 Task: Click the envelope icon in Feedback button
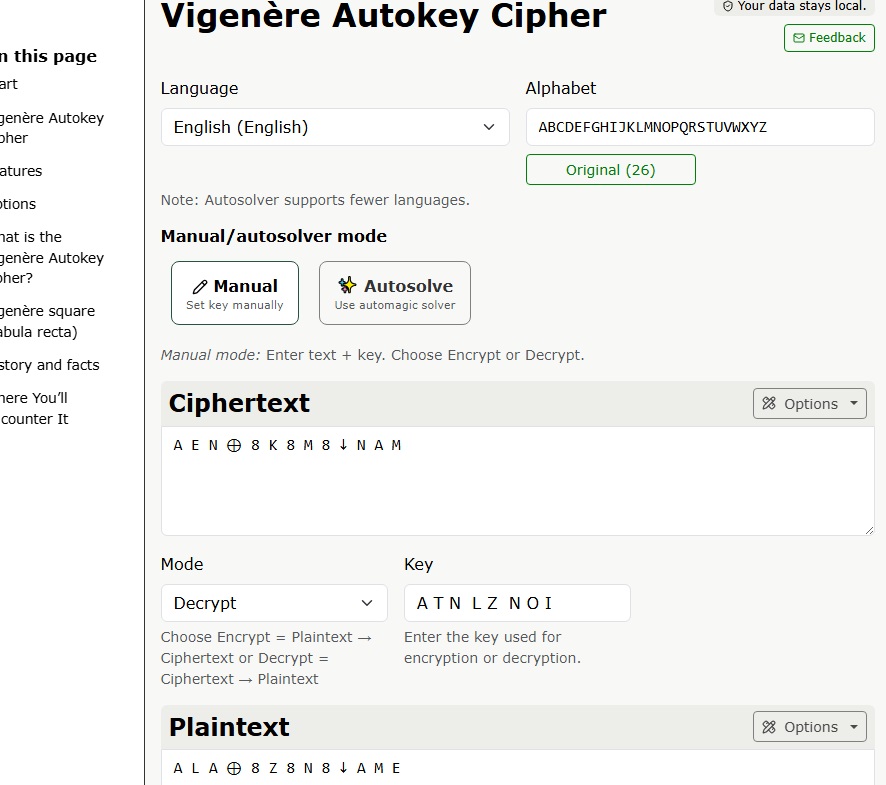click(x=798, y=38)
